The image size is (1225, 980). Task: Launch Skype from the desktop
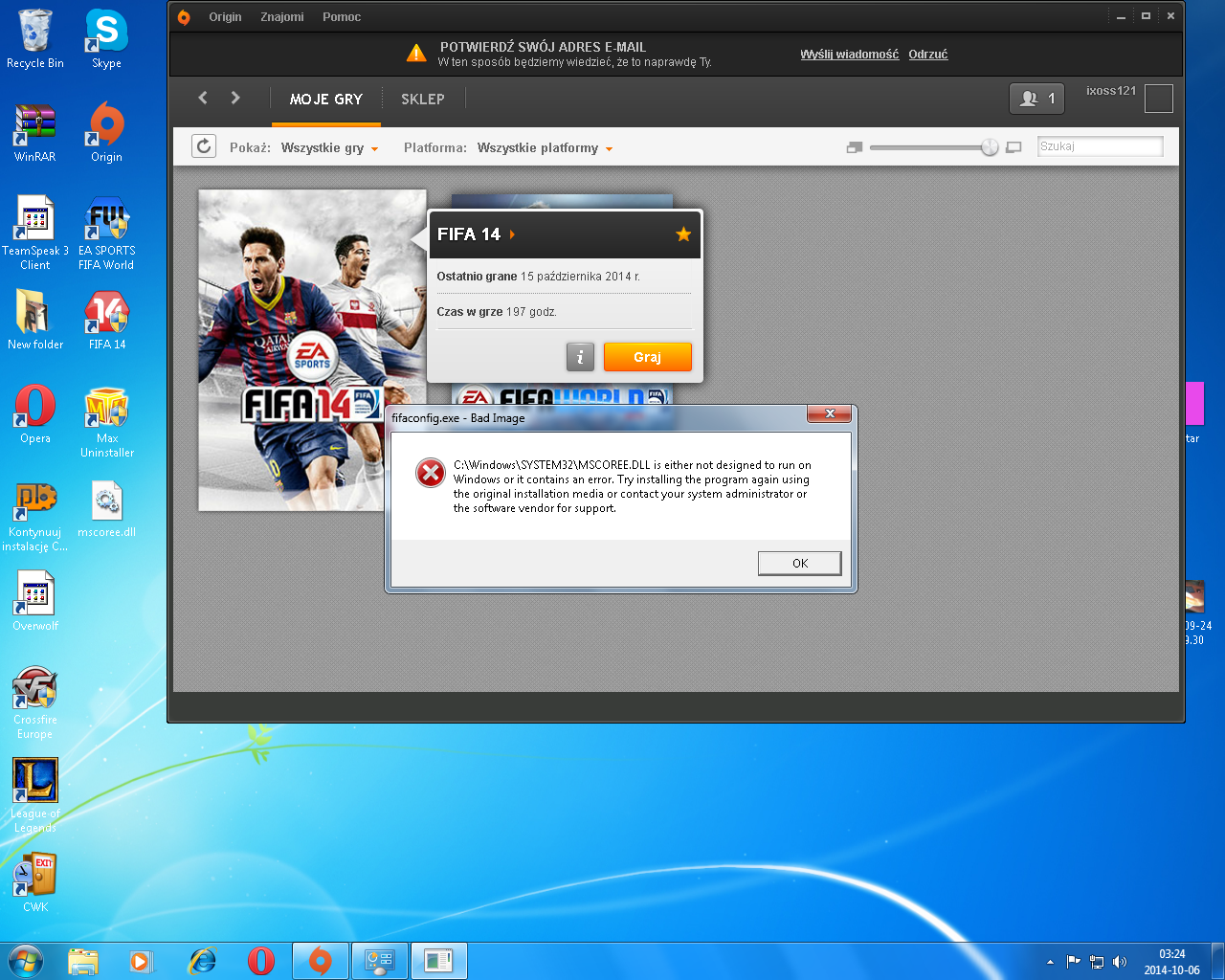[x=106, y=39]
